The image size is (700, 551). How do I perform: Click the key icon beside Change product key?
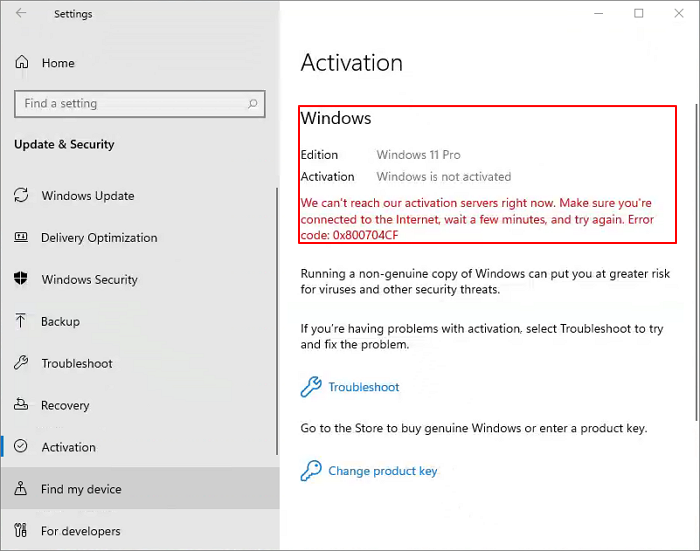(311, 471)
